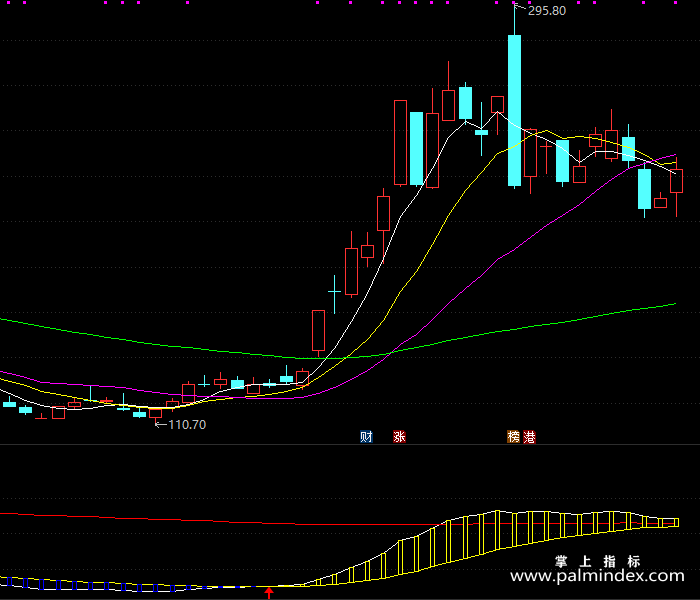Viewport: 700px width, 600px height.
Task: Click the 财 info marker icon
Action: pyautogui.click(x=366, y=436)
